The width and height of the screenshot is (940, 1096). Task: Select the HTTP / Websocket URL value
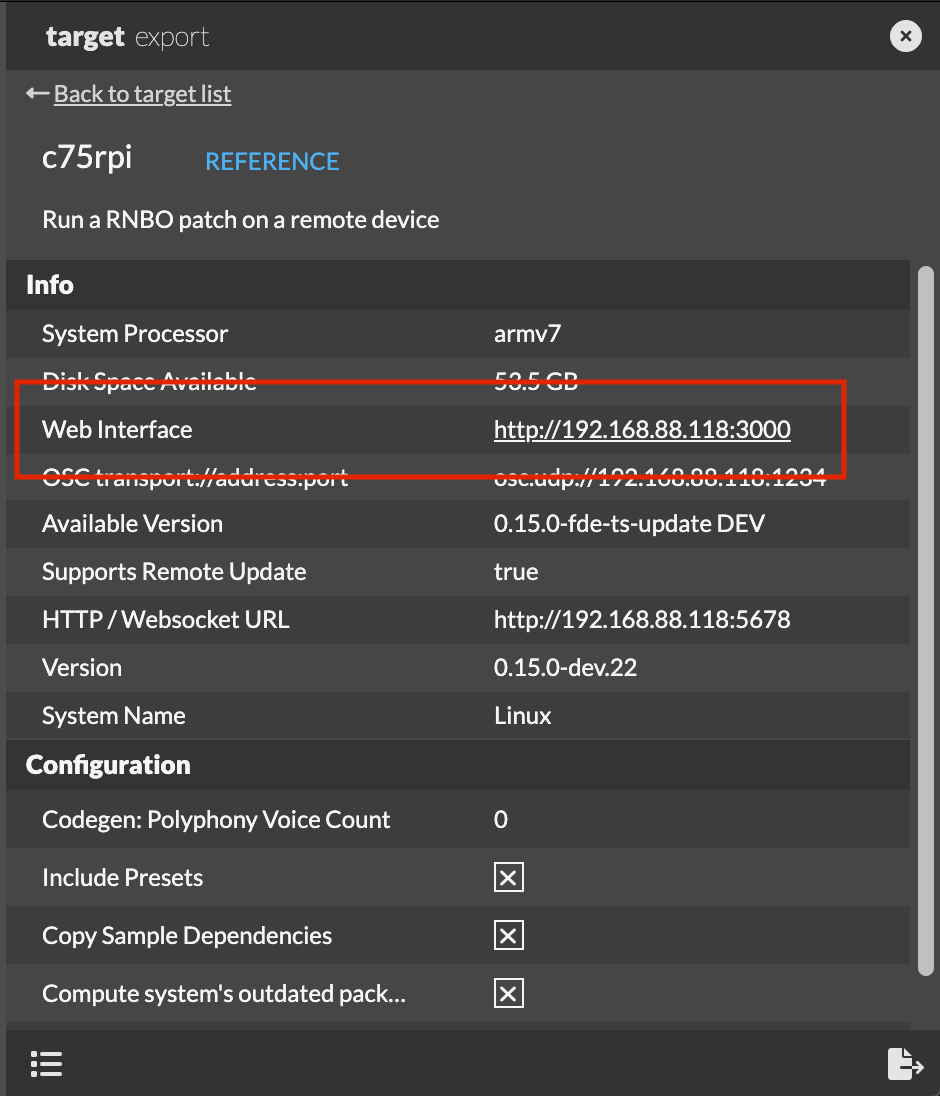point(642,620)
